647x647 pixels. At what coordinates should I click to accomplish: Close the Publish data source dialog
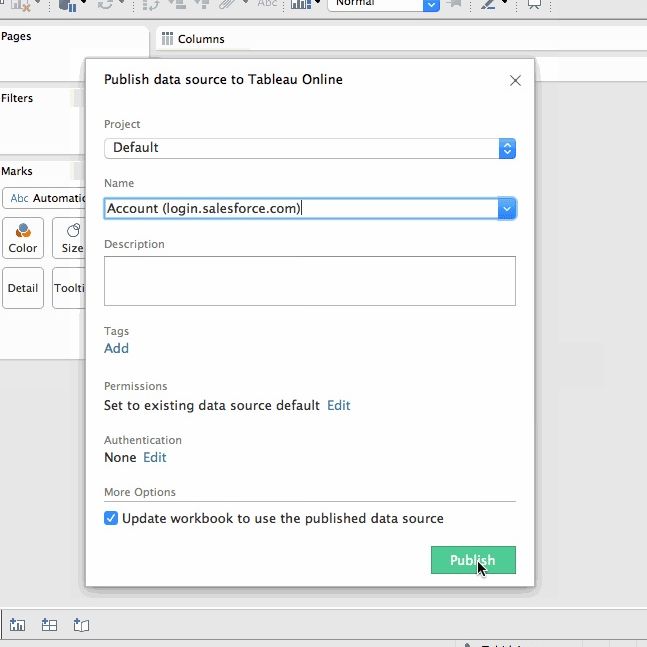(515, 80)
